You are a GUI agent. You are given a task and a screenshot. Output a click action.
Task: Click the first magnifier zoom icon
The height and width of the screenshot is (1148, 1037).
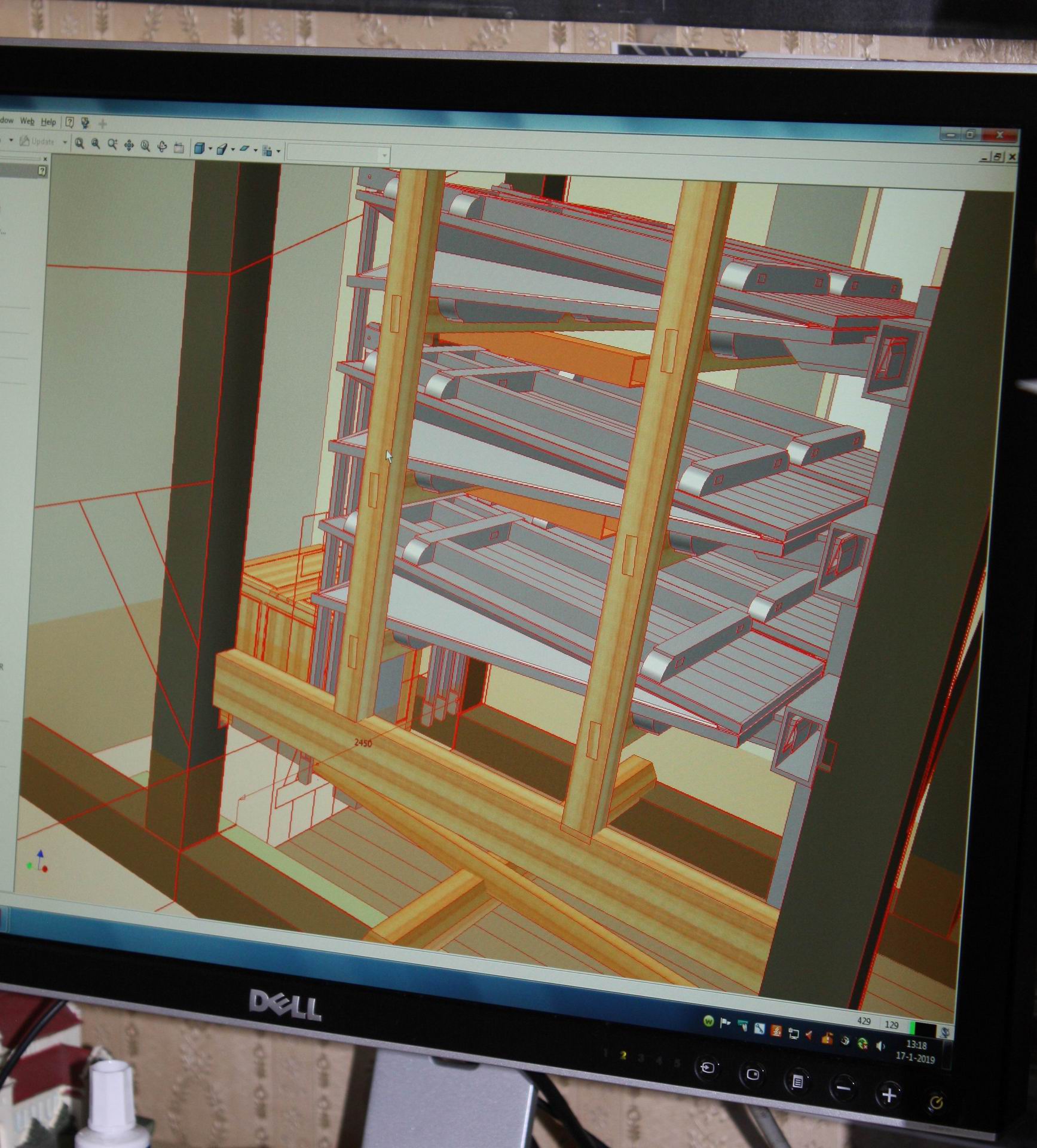pyautogui.click(x=79, y=143)
